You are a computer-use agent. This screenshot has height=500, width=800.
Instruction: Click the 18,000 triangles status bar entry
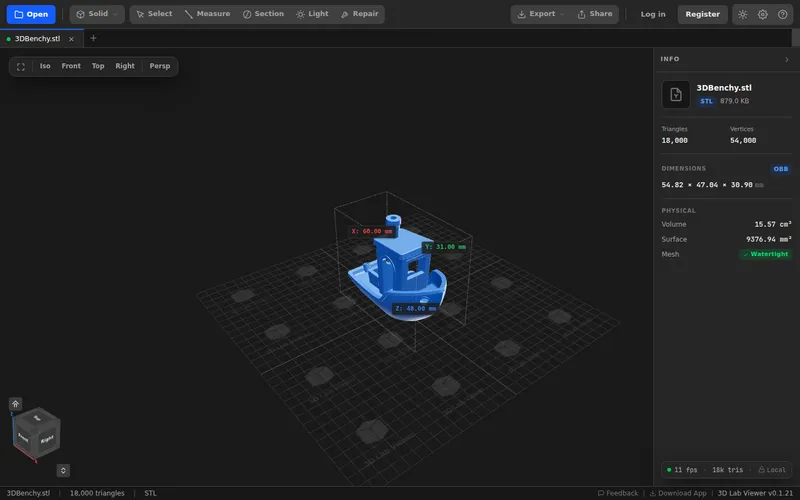point(97,493)
